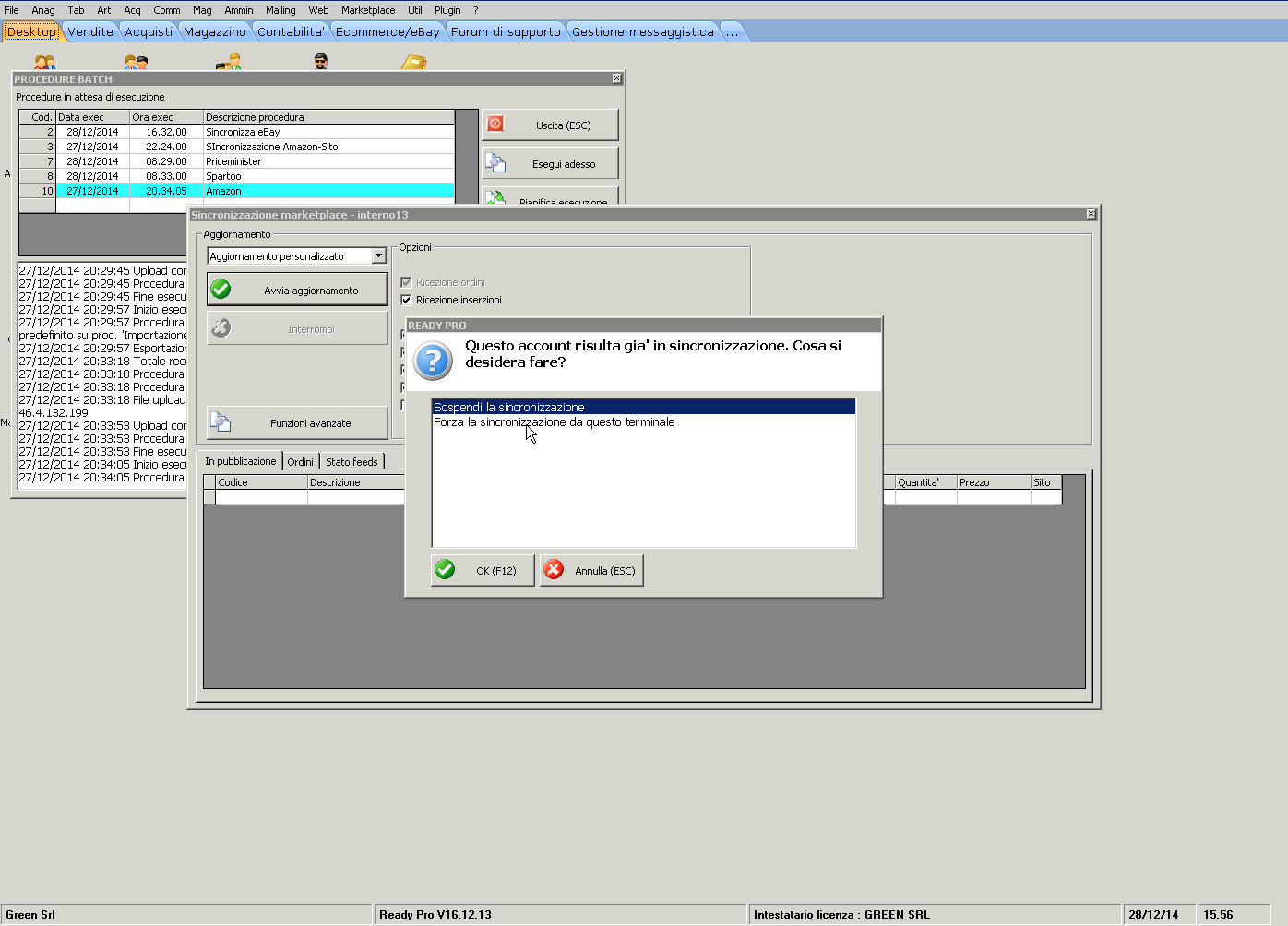
Task: Click the '...' overflow tab
Action: point(732,31)
